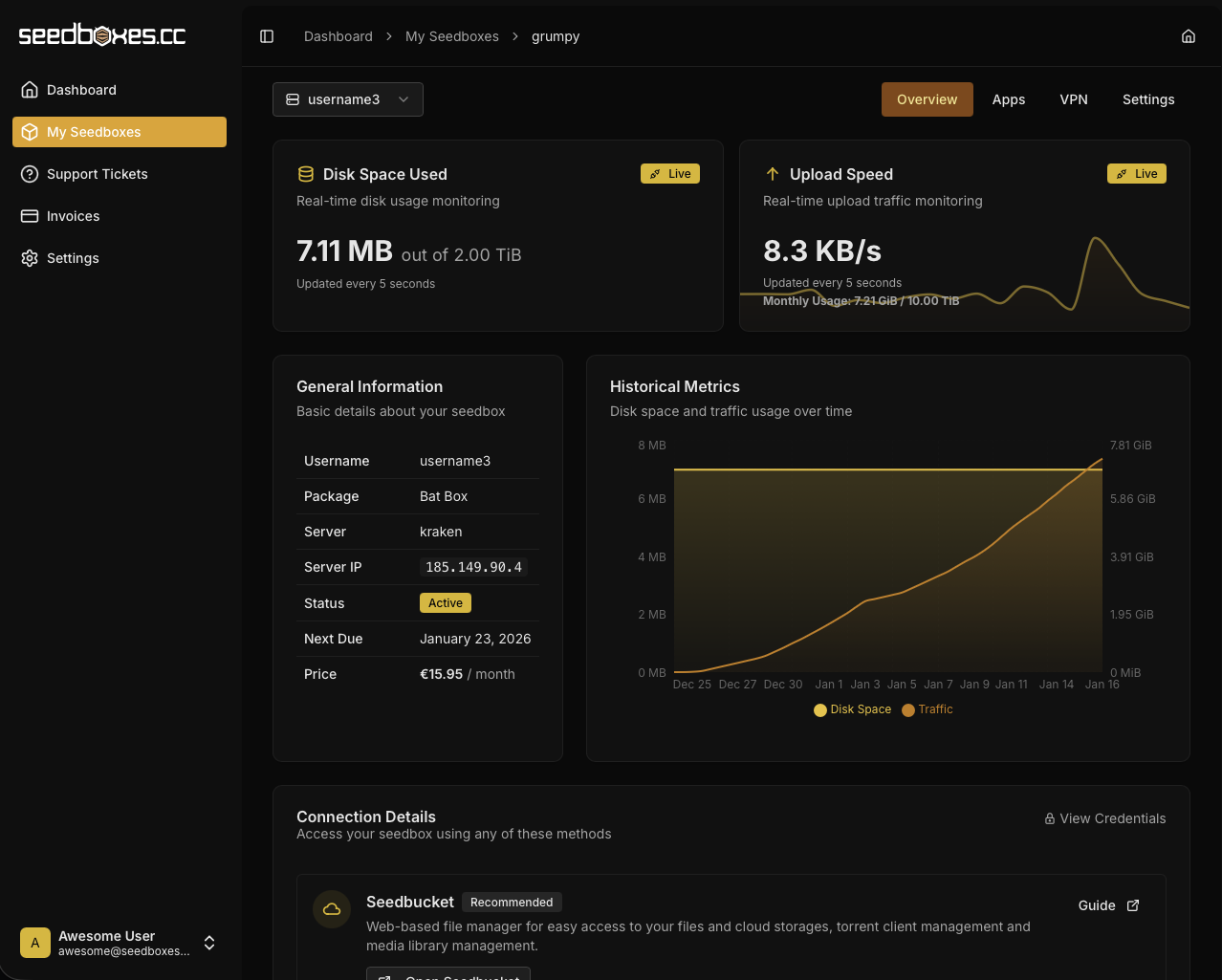Expand the Awesome User account menu
The height and width of the screenshot is (980, 1222).
click(x=209, y=943)
